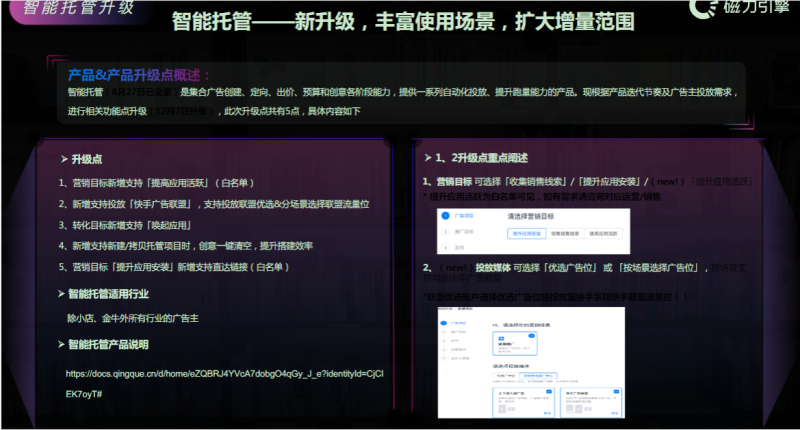Click the 升级点 section arrow heading
800x430 pixels.
pos(81,159)
